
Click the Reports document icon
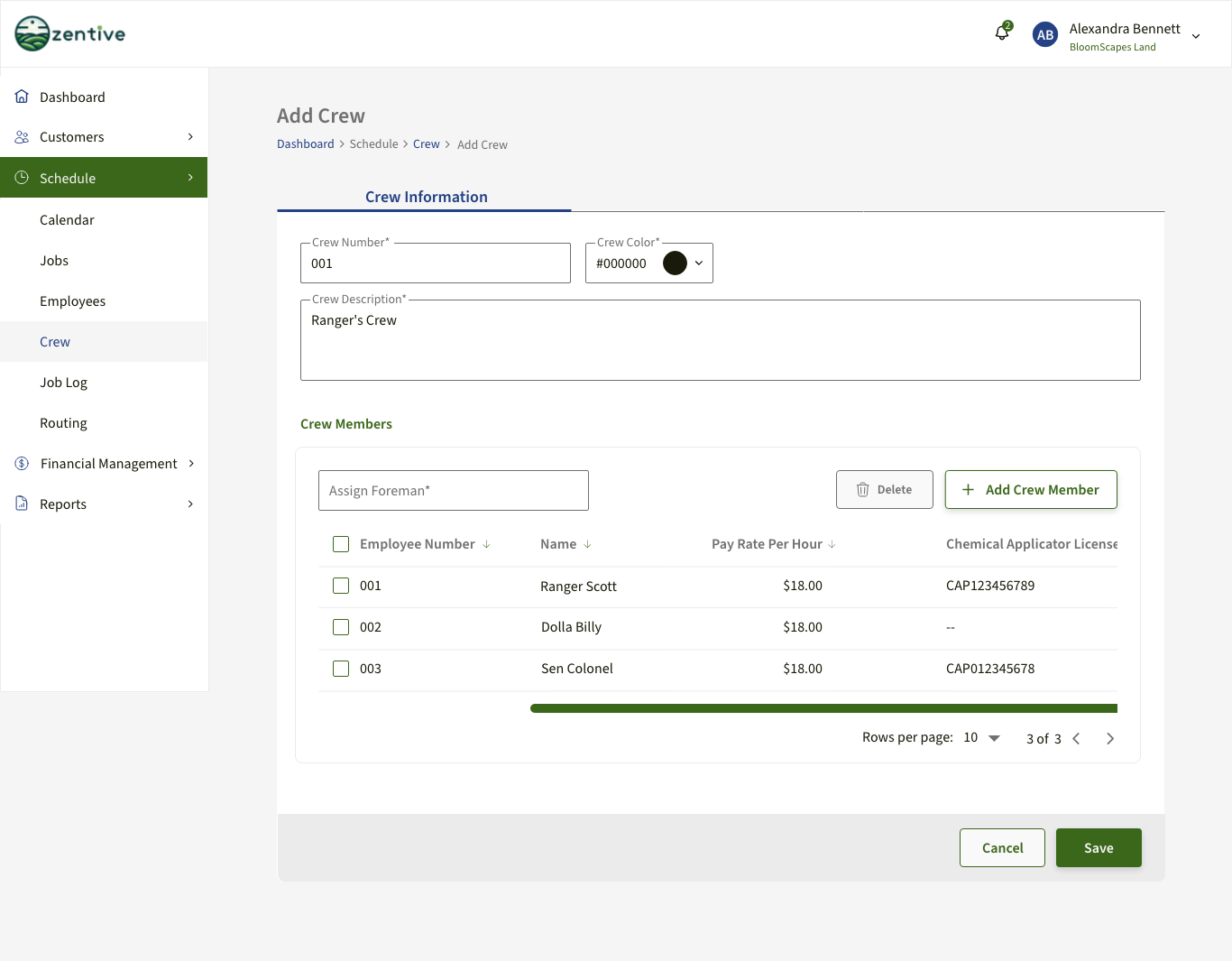point(22,504)
